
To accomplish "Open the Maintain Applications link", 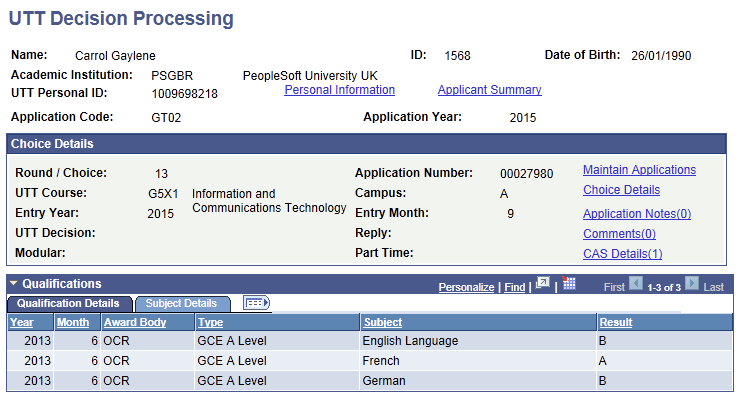I will pyautogui.click(x=639, y=170).
